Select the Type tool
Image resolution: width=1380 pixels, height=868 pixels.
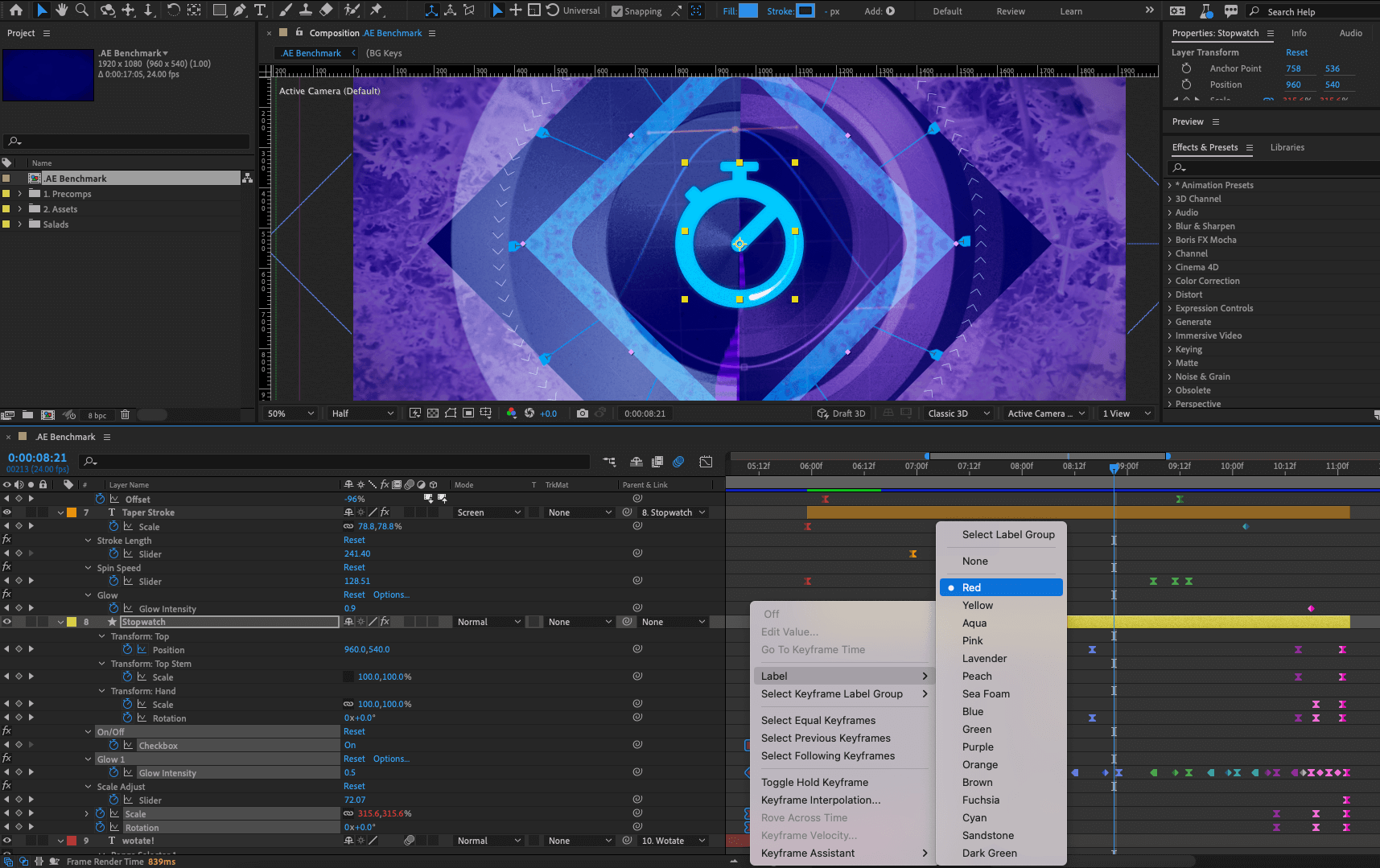pos(260,10)
